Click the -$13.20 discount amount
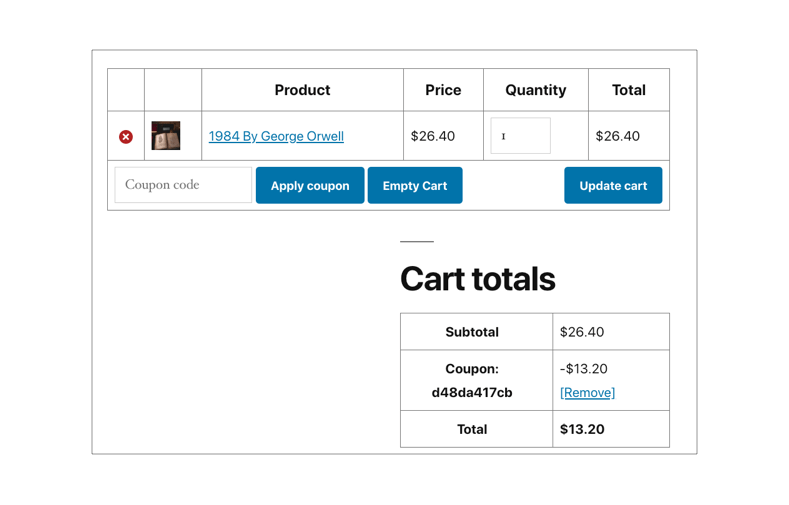The image size is (789, 505). (584, 369)
